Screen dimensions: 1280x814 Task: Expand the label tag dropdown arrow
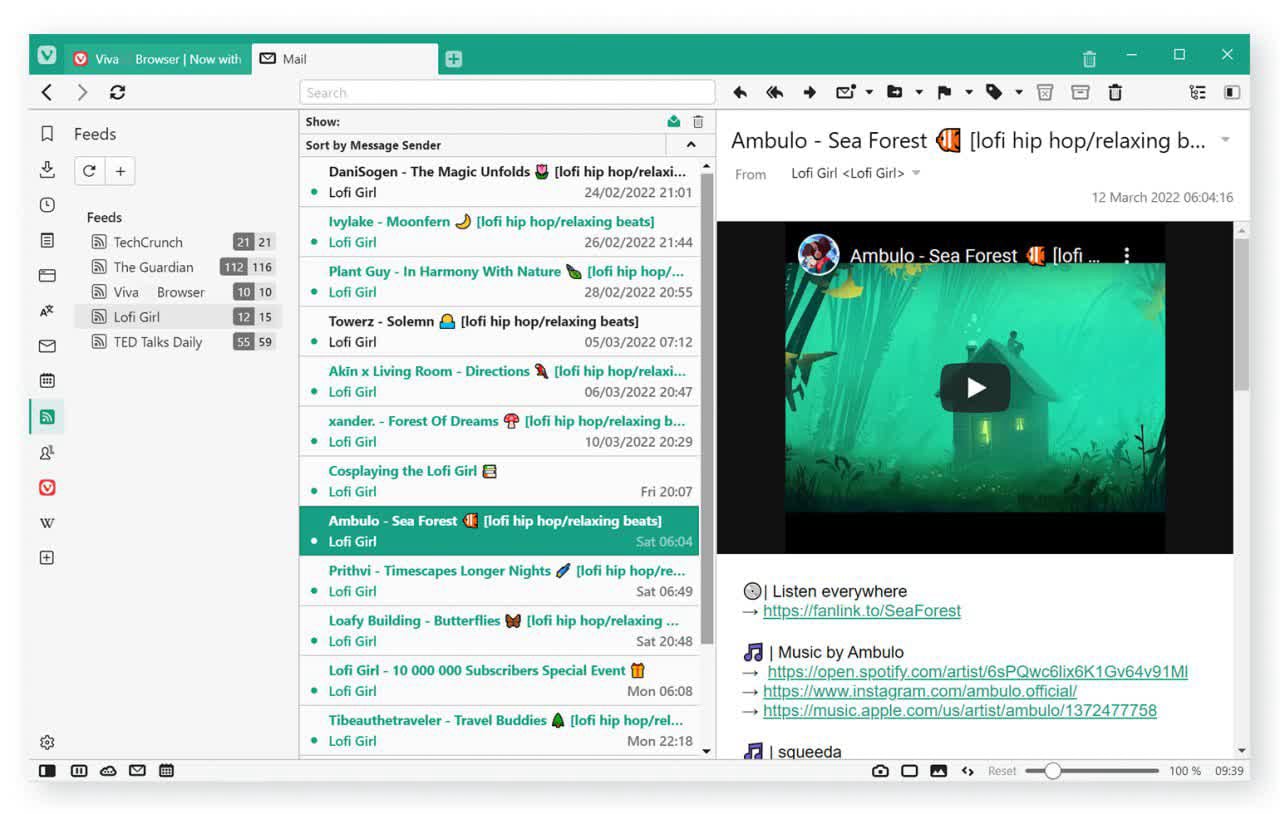click(1019, 93)
